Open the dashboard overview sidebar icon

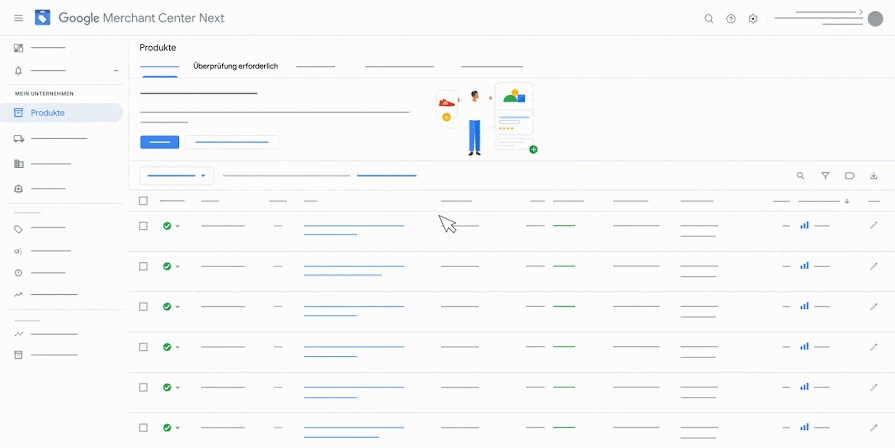18,48
